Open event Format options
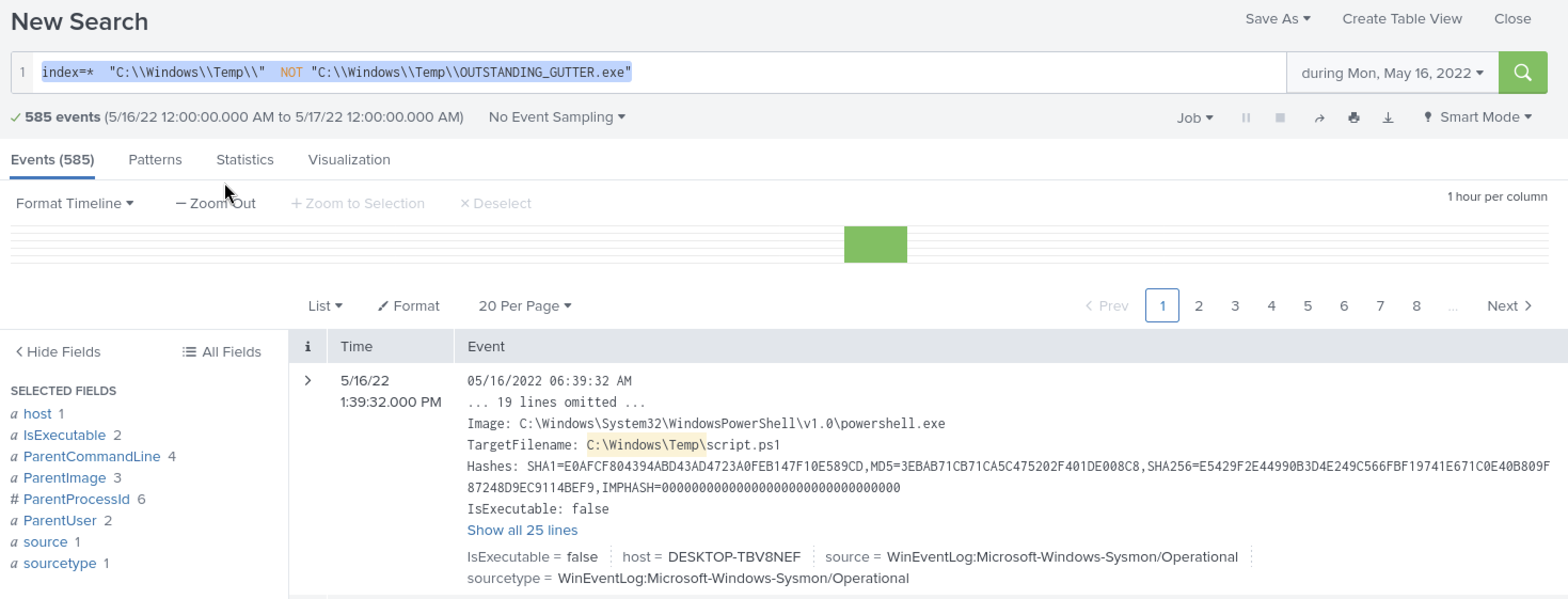Viewport: 1568px width, 599px height. pyautogui.click(x=408, y=305)
